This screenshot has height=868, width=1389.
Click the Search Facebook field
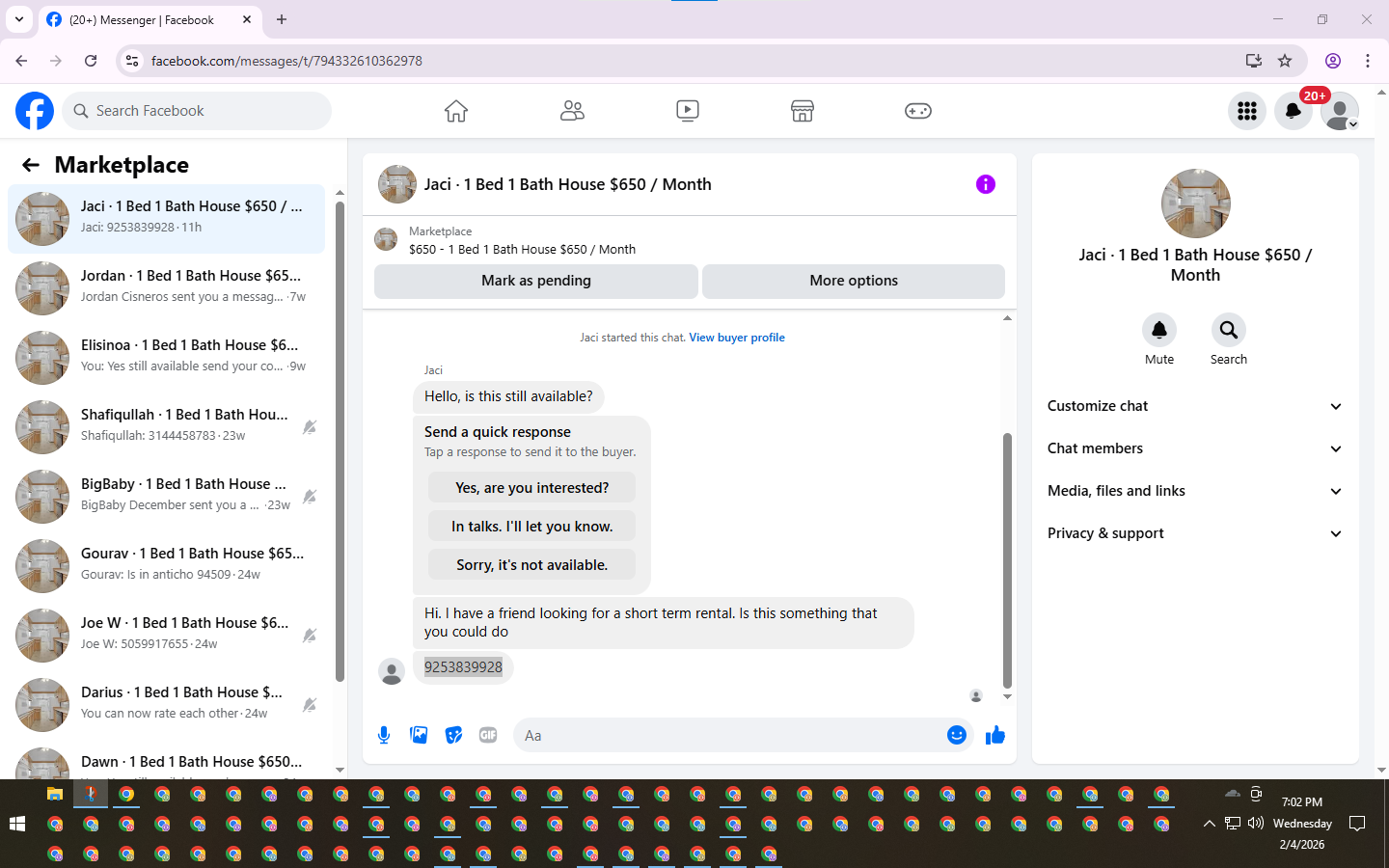197,111
